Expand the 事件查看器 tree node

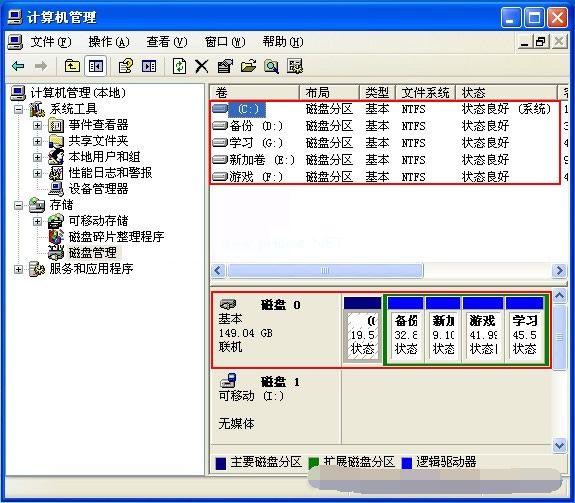pyautogui.click(x=37, y=125)
